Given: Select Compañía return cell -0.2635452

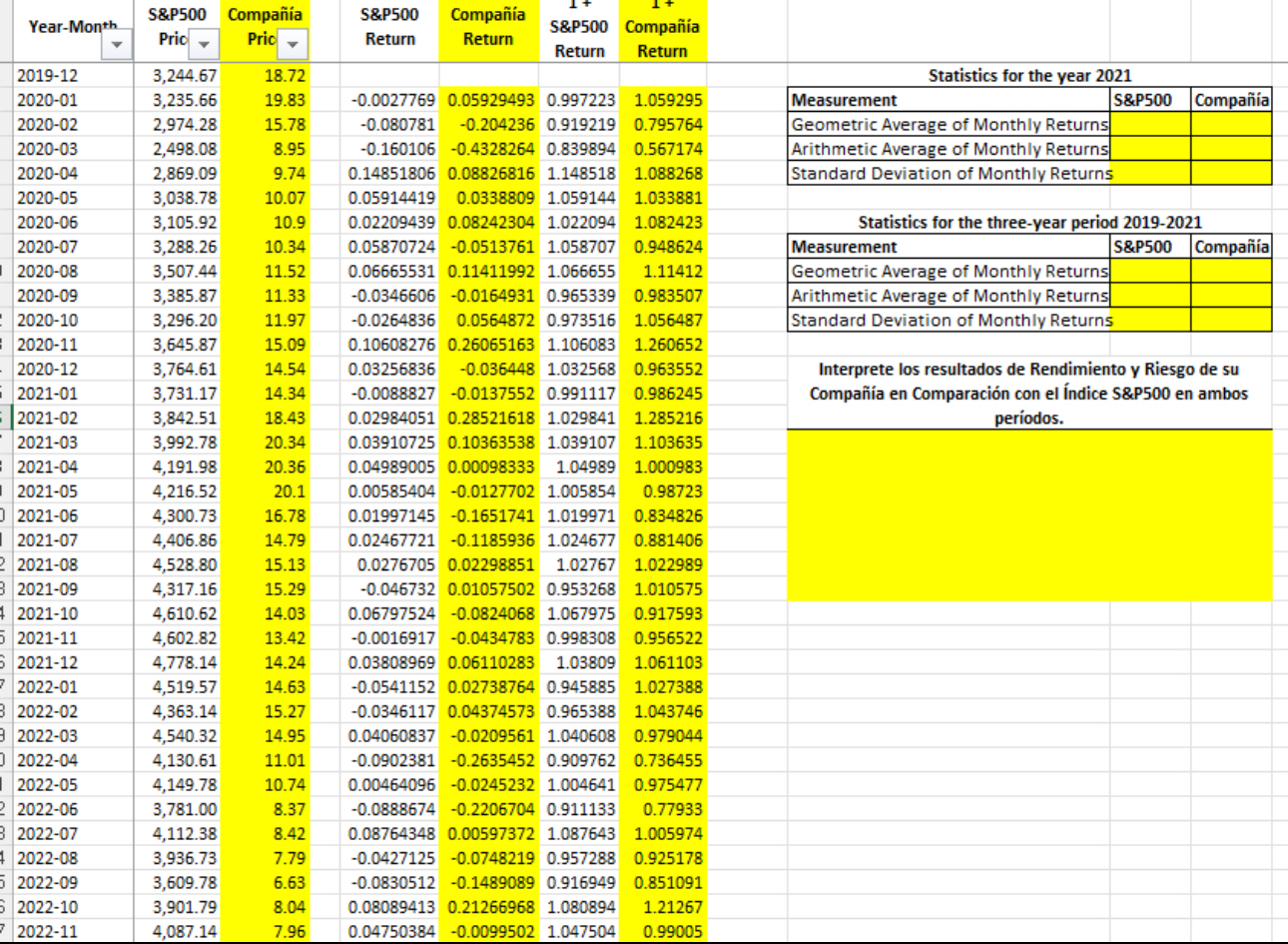Looking at the screenshot, I should (488, 760).
